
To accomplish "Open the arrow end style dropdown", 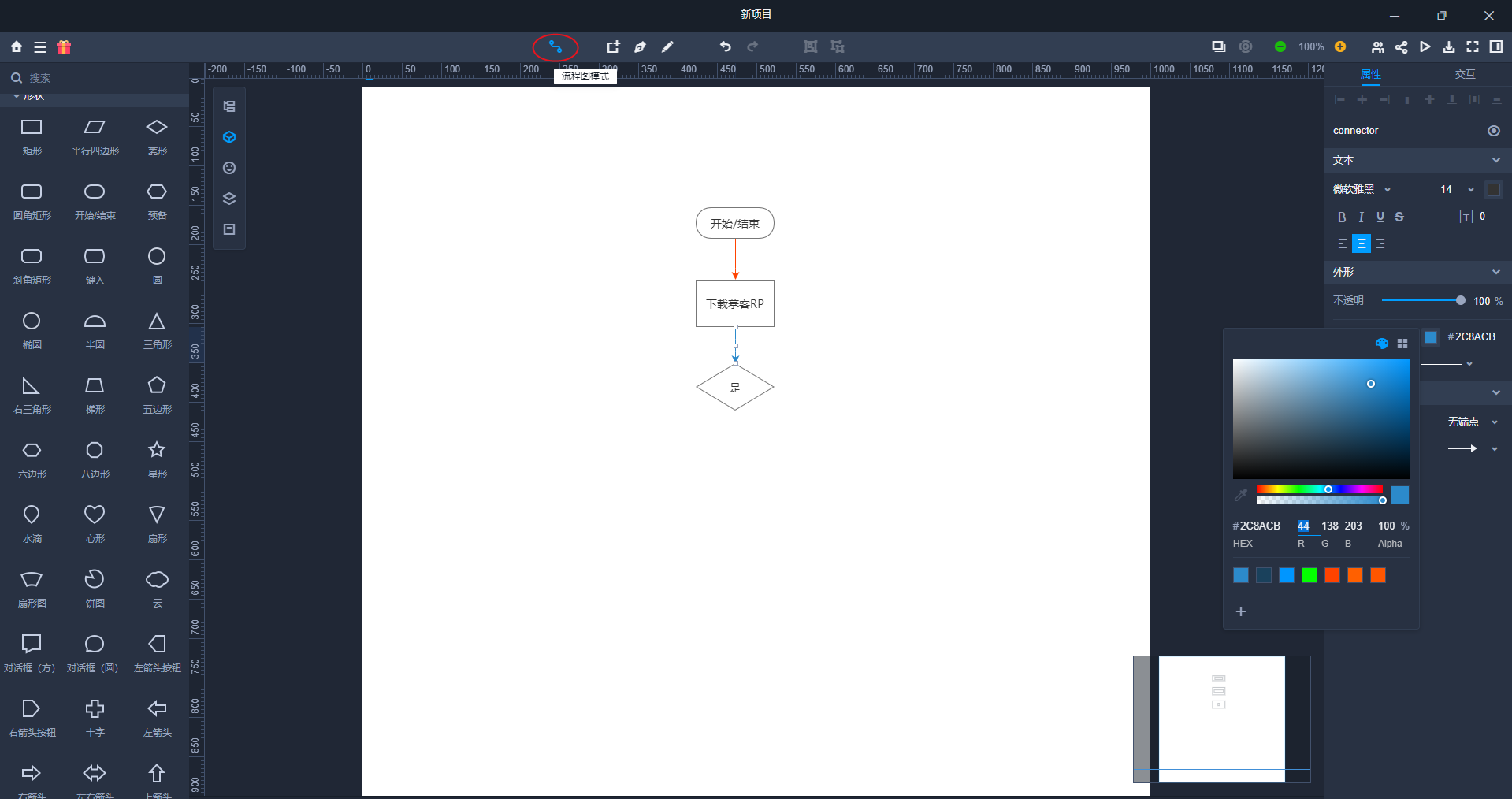I will 1473,448.
